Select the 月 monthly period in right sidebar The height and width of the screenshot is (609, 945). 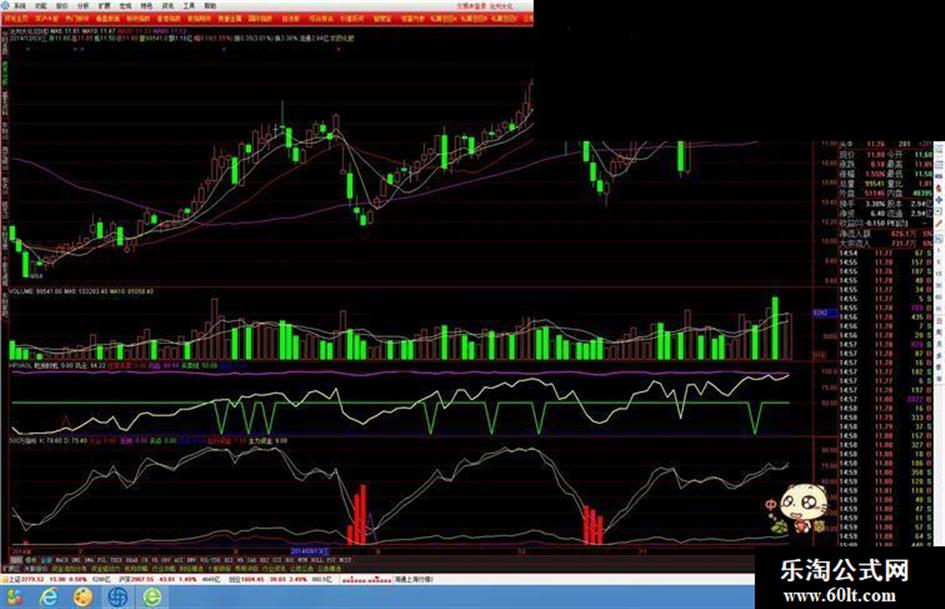(x=939, y=343)
